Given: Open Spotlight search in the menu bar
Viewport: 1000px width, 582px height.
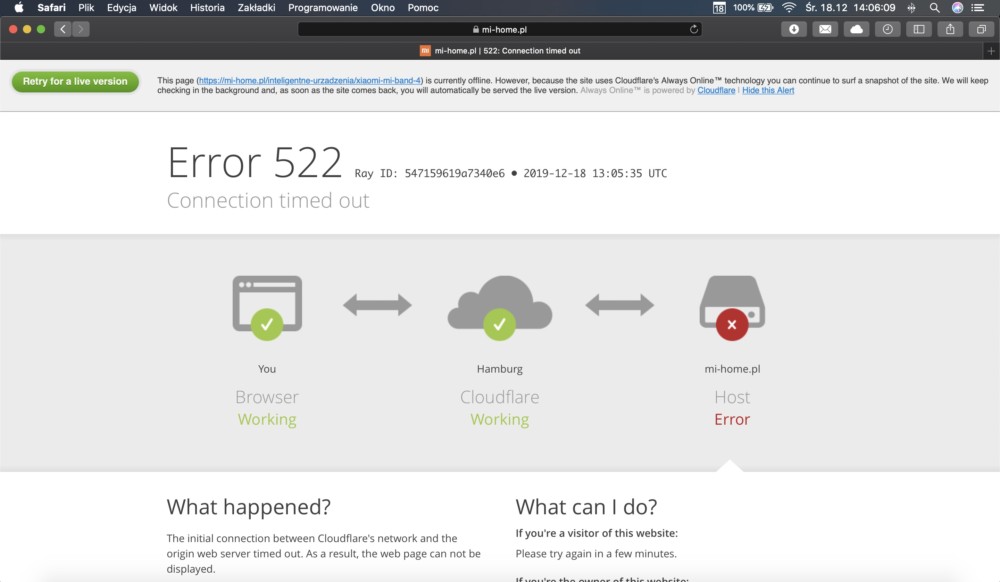Looking at the screenshot, I should [934, 8].
